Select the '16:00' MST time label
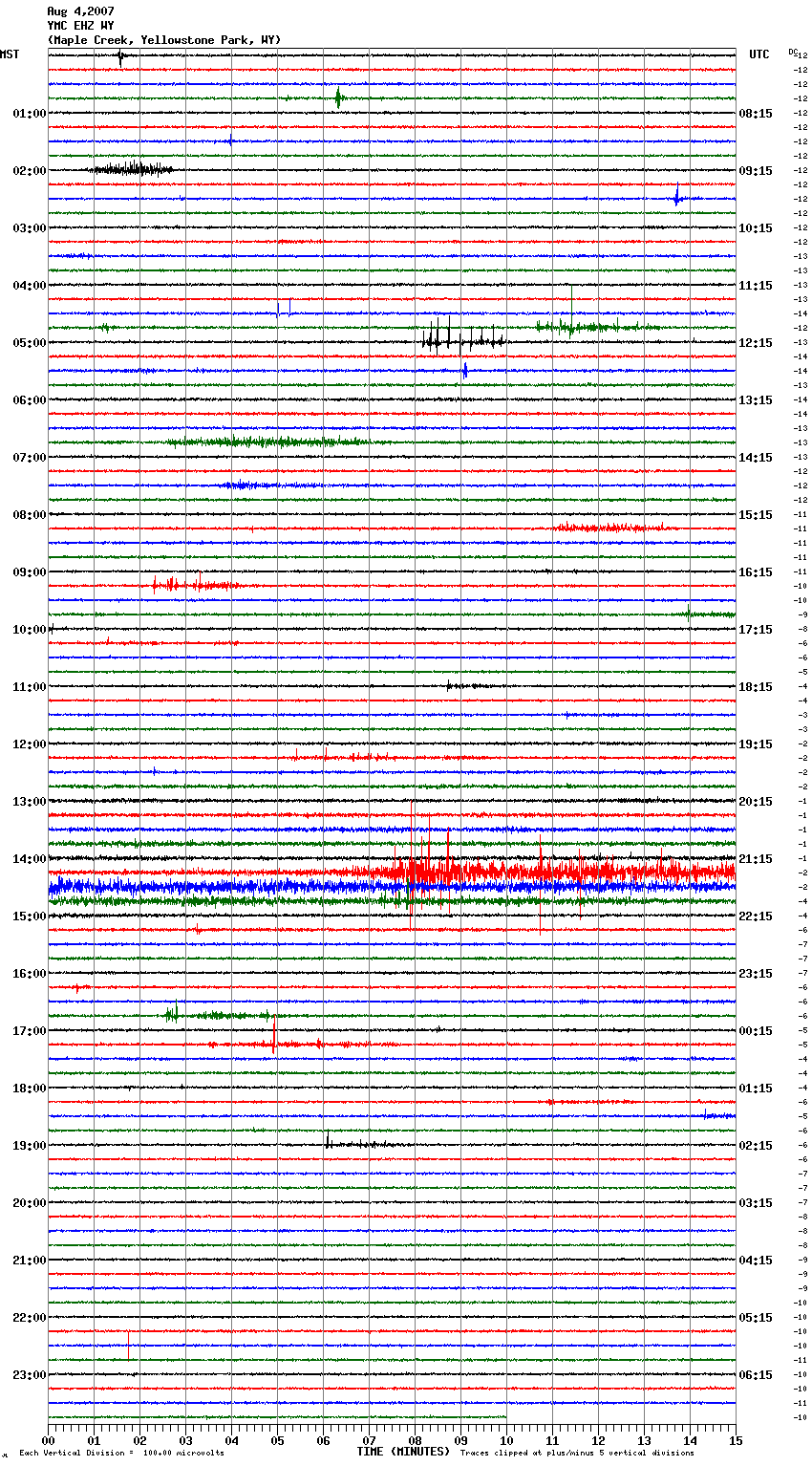The height and width of the screenshot is (1466, 812). point(30,974)
